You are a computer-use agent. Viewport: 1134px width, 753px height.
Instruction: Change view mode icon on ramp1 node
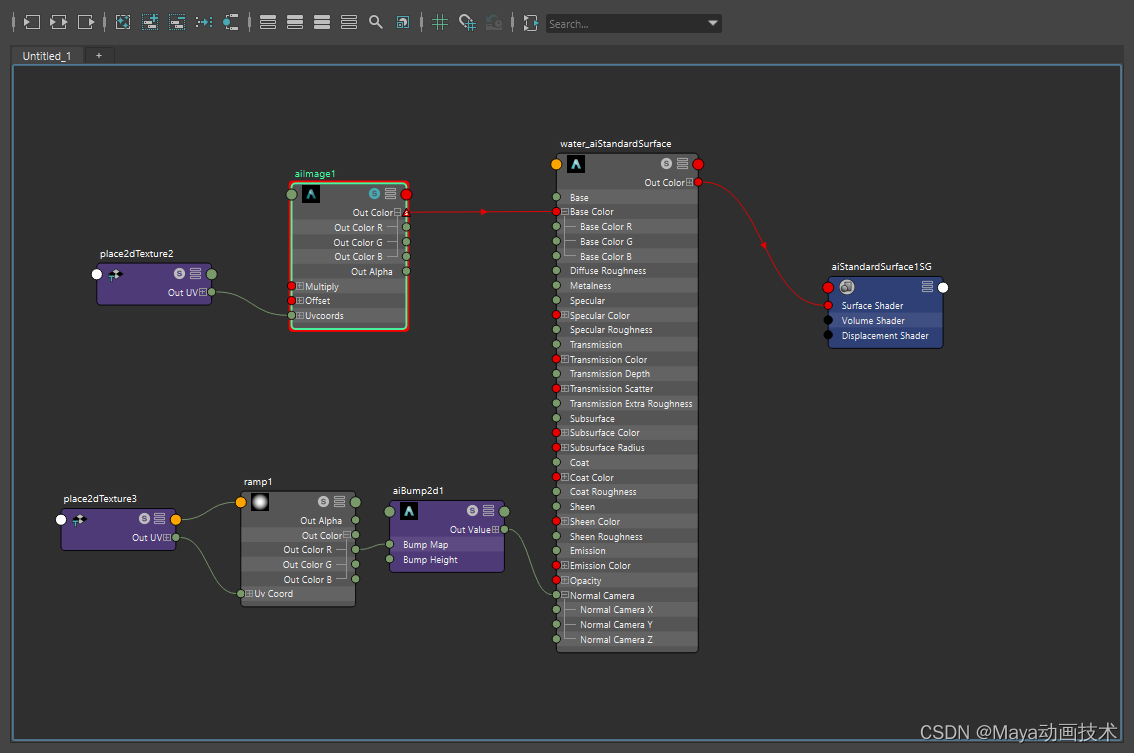339,501
